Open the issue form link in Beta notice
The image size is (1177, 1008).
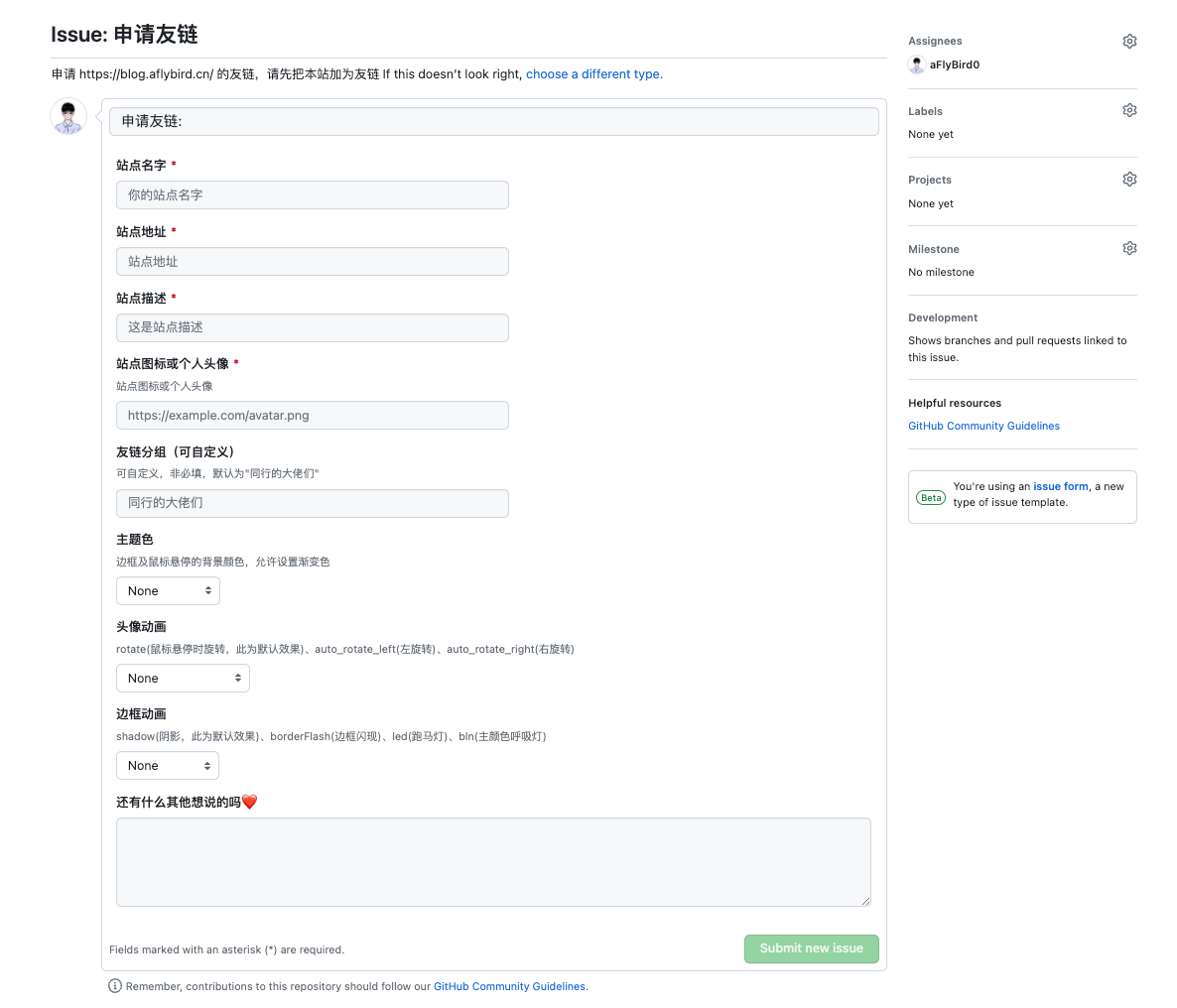pos(1061,487)
